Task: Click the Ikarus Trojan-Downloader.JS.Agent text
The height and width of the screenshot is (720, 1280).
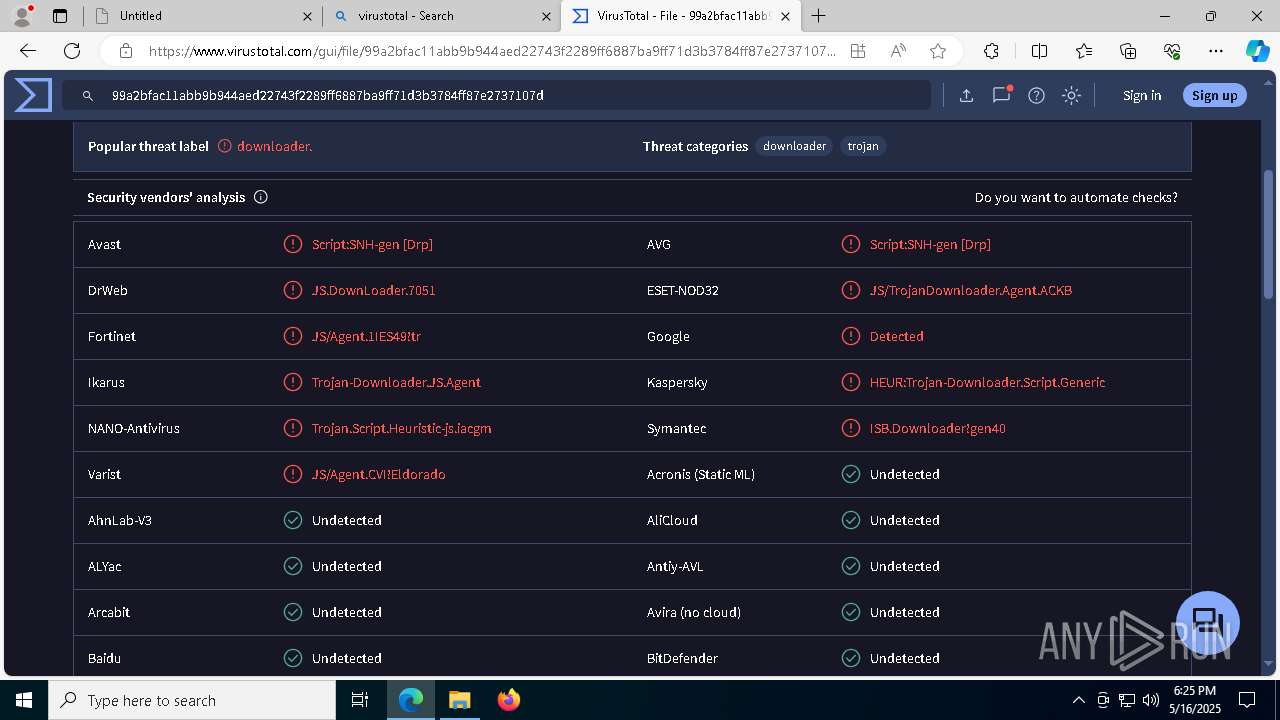Action: click(x=396, y=382)
